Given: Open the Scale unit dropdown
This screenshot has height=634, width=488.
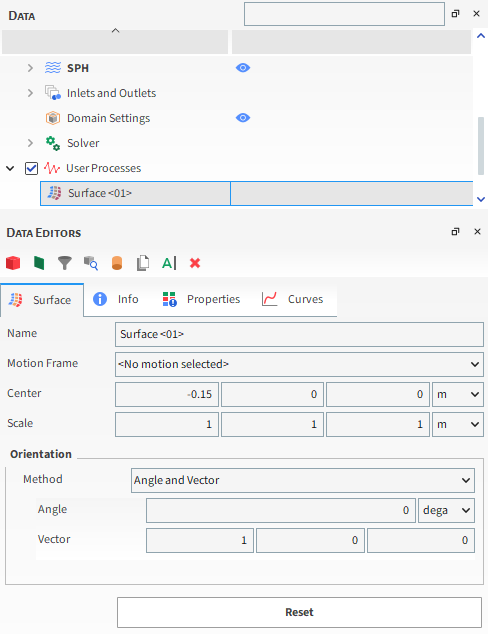Looking at the screenshot, I should (458, 424).
